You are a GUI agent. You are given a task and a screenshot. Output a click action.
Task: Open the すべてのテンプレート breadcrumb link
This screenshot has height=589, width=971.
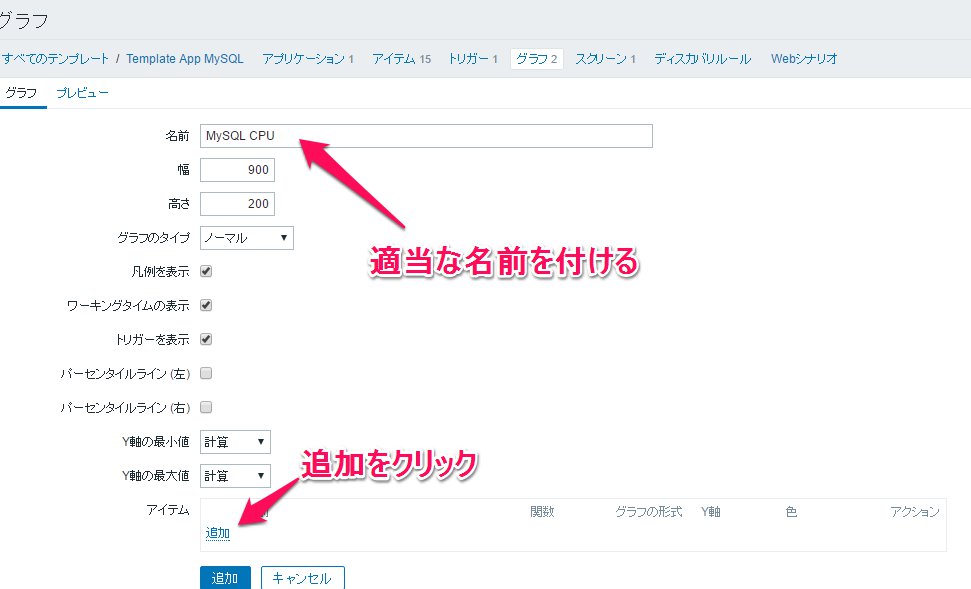pos(55,59)
